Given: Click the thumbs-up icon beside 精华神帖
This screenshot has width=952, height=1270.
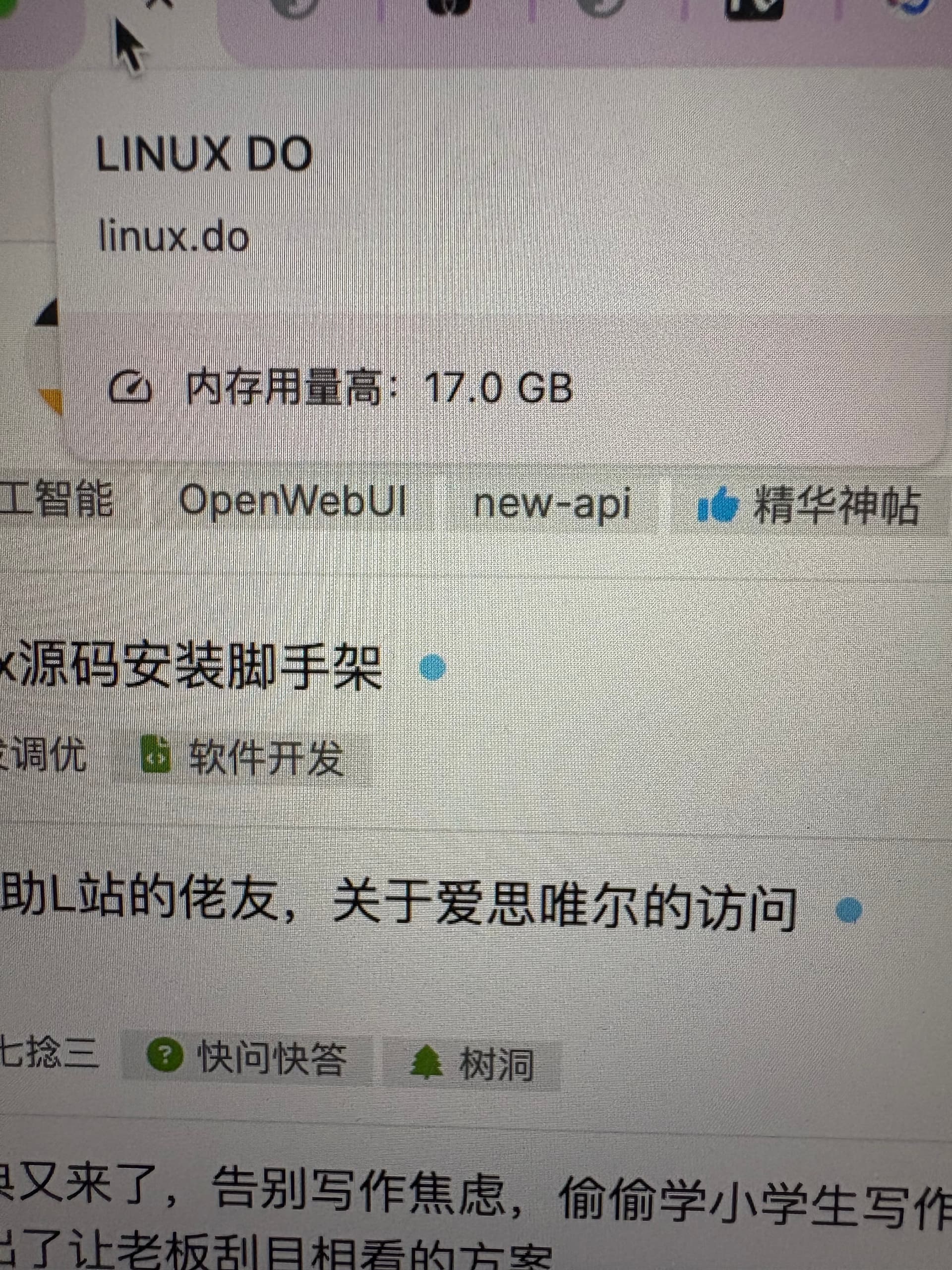Looking at the screenshot, I should tap(717, 505).
